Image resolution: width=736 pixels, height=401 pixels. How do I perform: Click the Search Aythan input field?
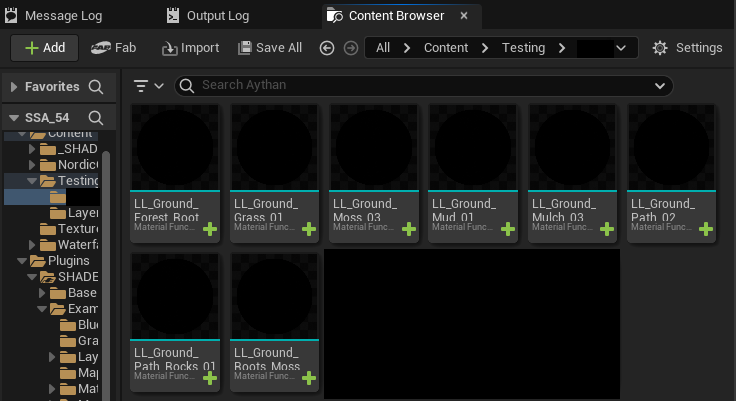pos(420,86)
